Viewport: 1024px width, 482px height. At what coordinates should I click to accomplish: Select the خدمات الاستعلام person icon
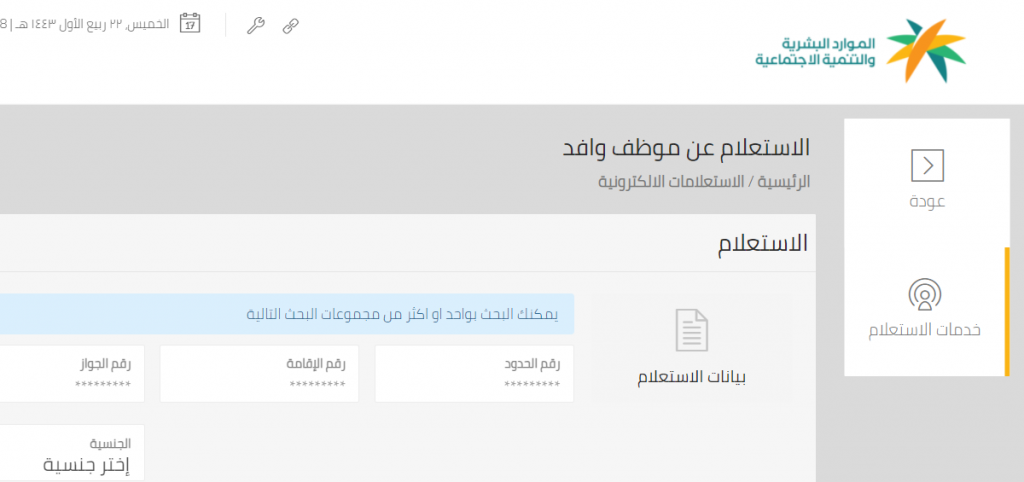925,296
